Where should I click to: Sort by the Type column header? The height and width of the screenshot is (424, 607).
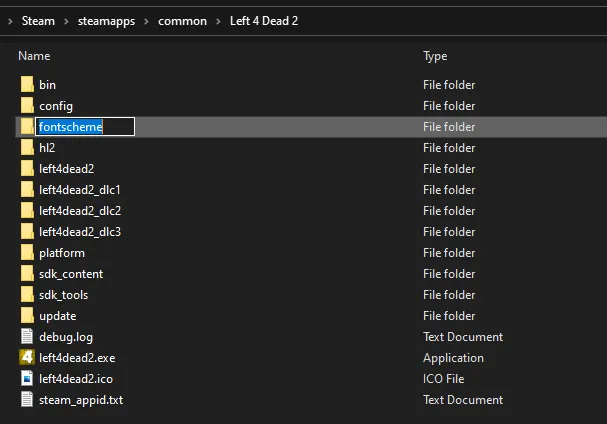435,56
